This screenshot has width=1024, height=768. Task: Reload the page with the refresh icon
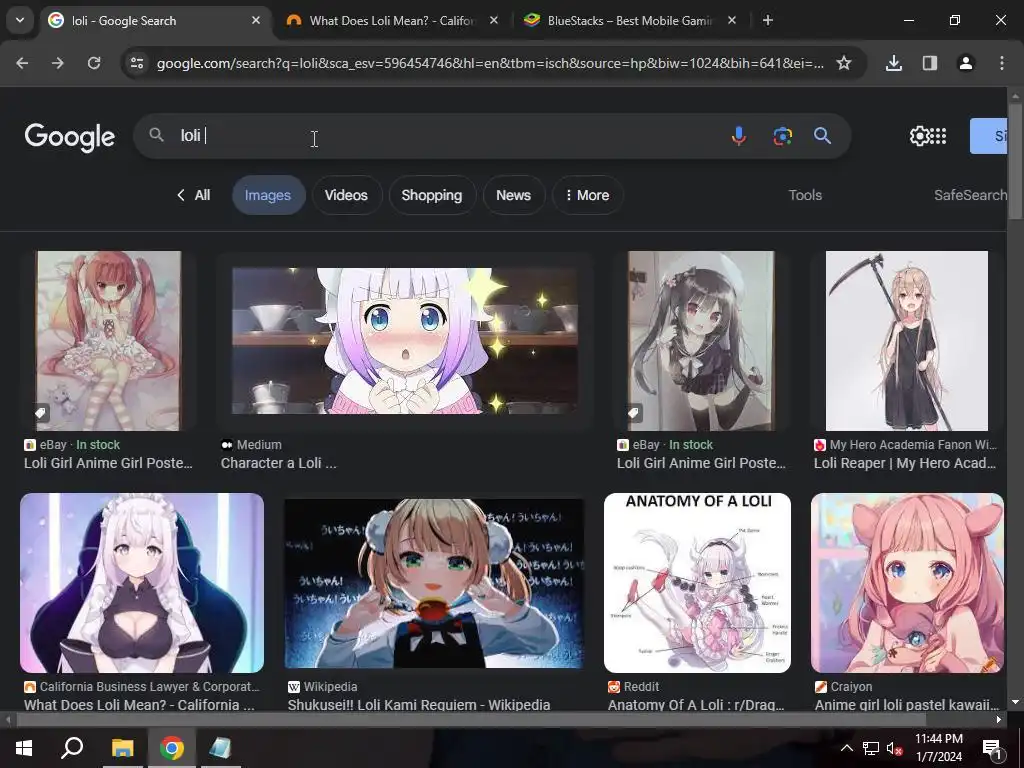point(94,63)
